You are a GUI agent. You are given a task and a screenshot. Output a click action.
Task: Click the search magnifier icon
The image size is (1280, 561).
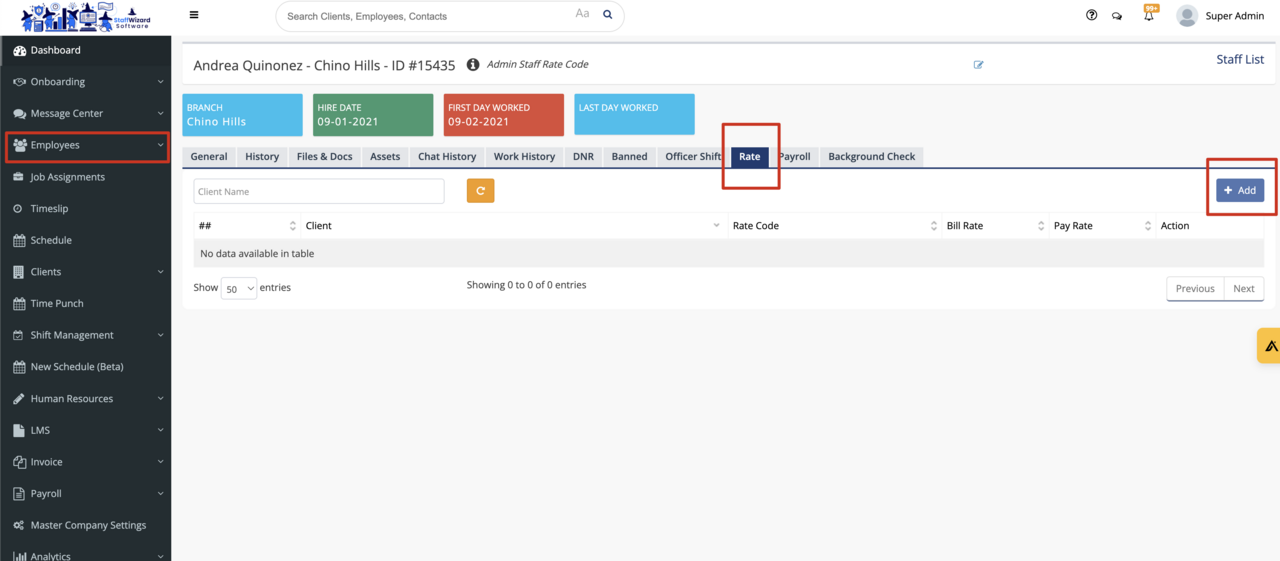click(x=607, y=15)
